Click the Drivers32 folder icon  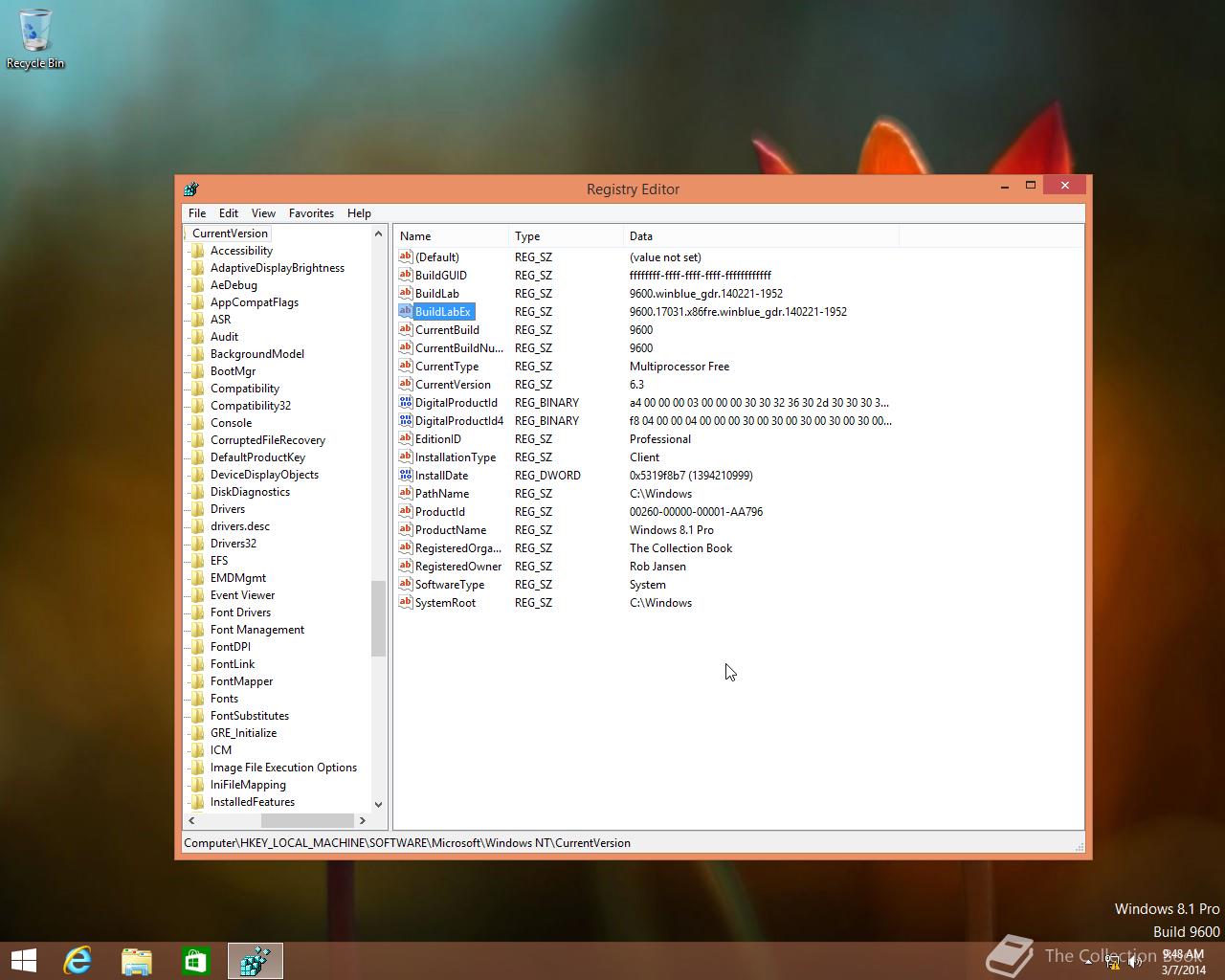pos(198,544)
